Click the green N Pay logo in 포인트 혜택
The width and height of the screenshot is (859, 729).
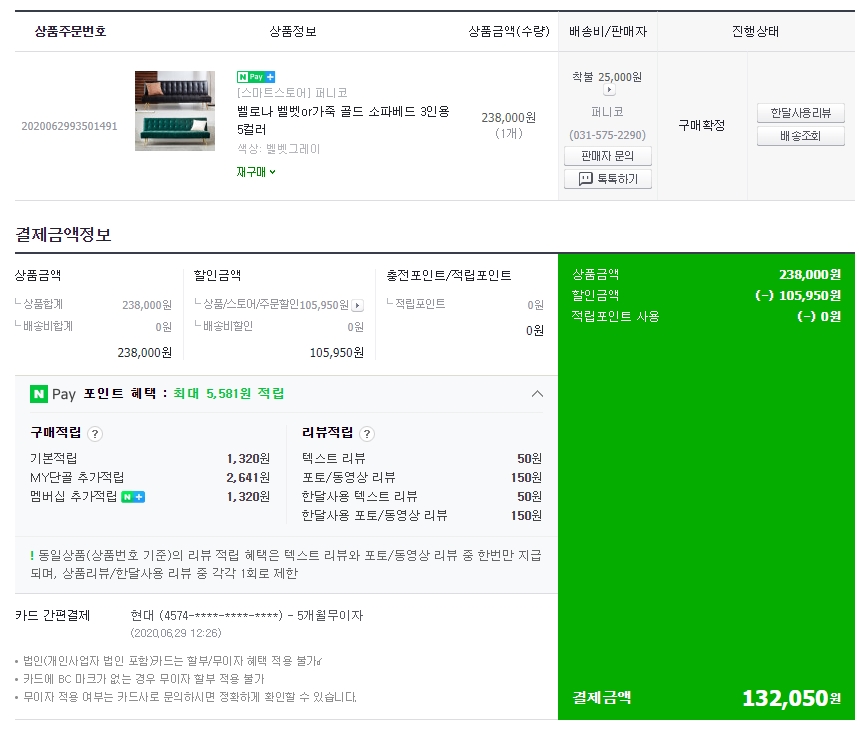[x=39, y=394]
